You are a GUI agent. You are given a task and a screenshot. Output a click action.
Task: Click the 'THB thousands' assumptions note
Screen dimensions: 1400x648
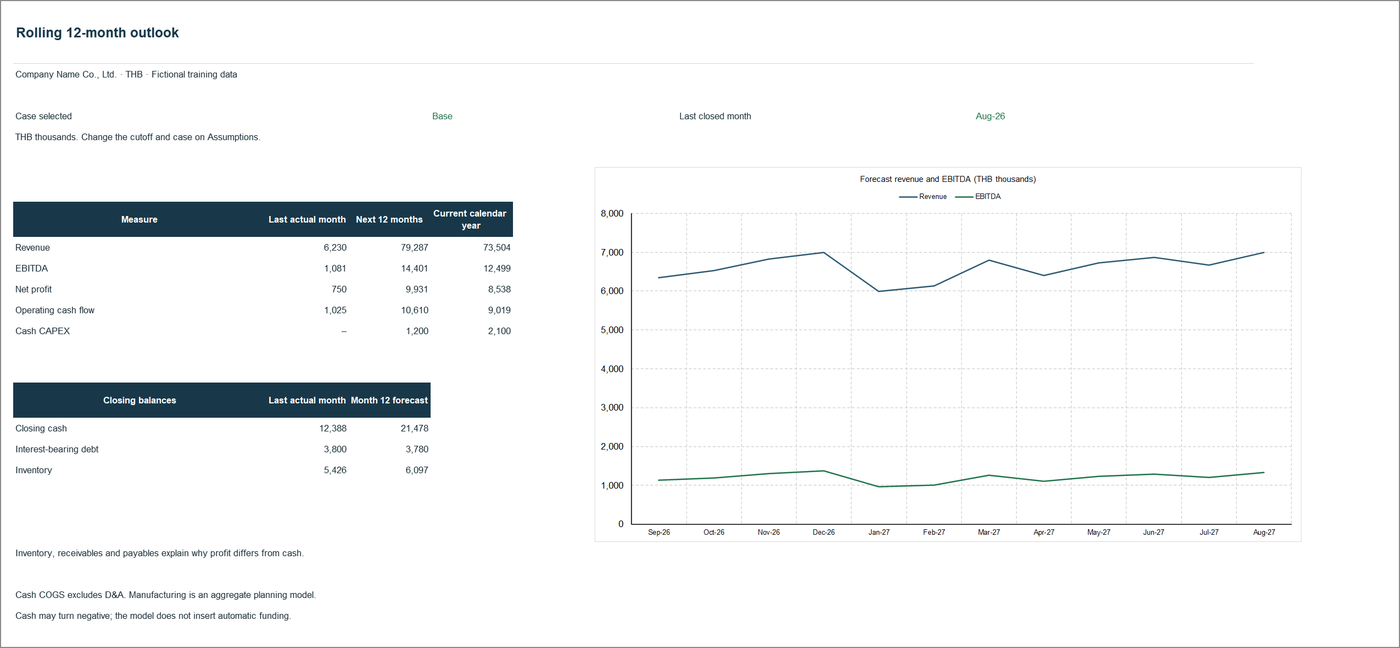pyautogui.click(x=137, y=137)
